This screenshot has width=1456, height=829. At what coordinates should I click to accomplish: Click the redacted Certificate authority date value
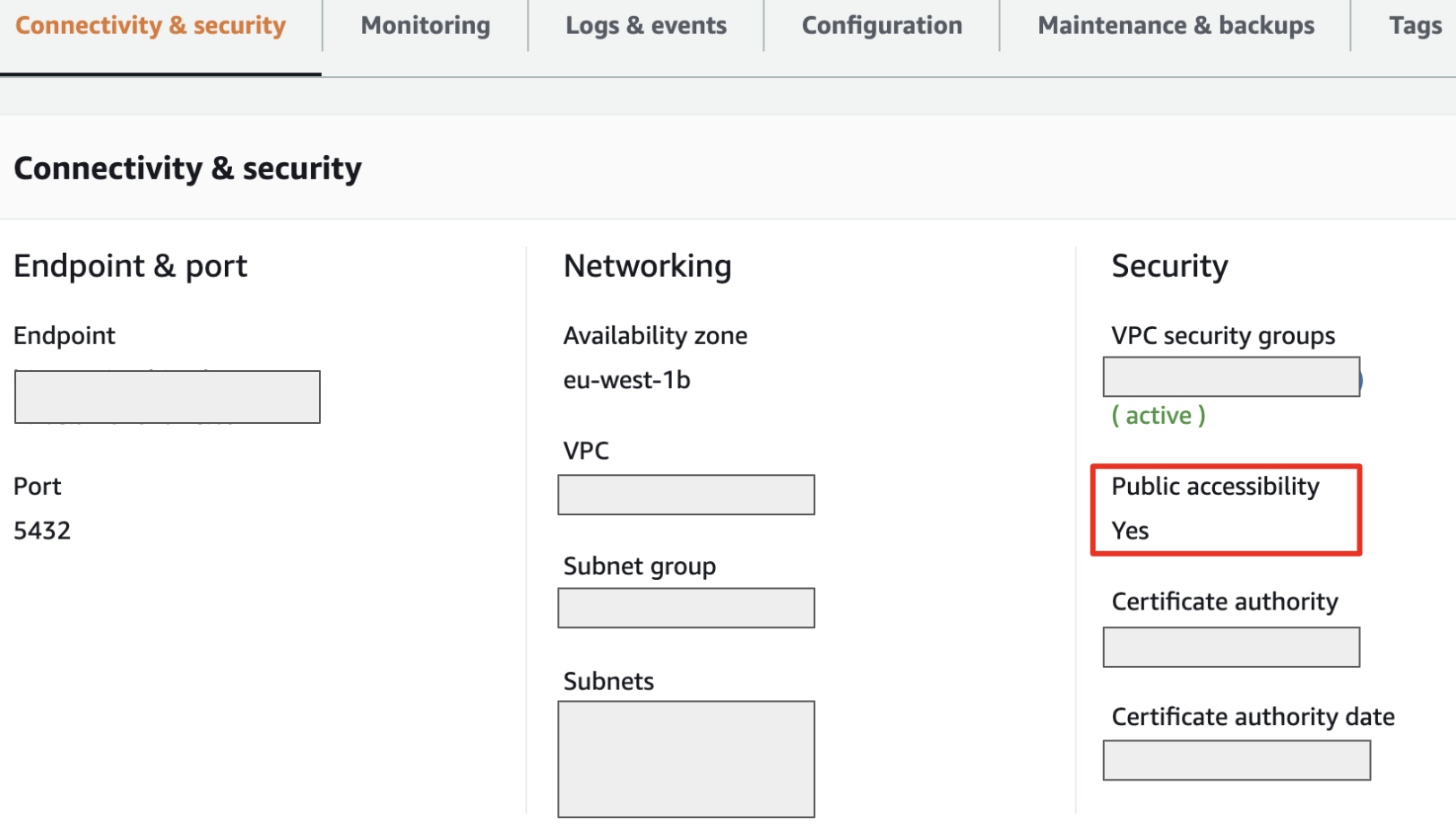click(1236, 760)
